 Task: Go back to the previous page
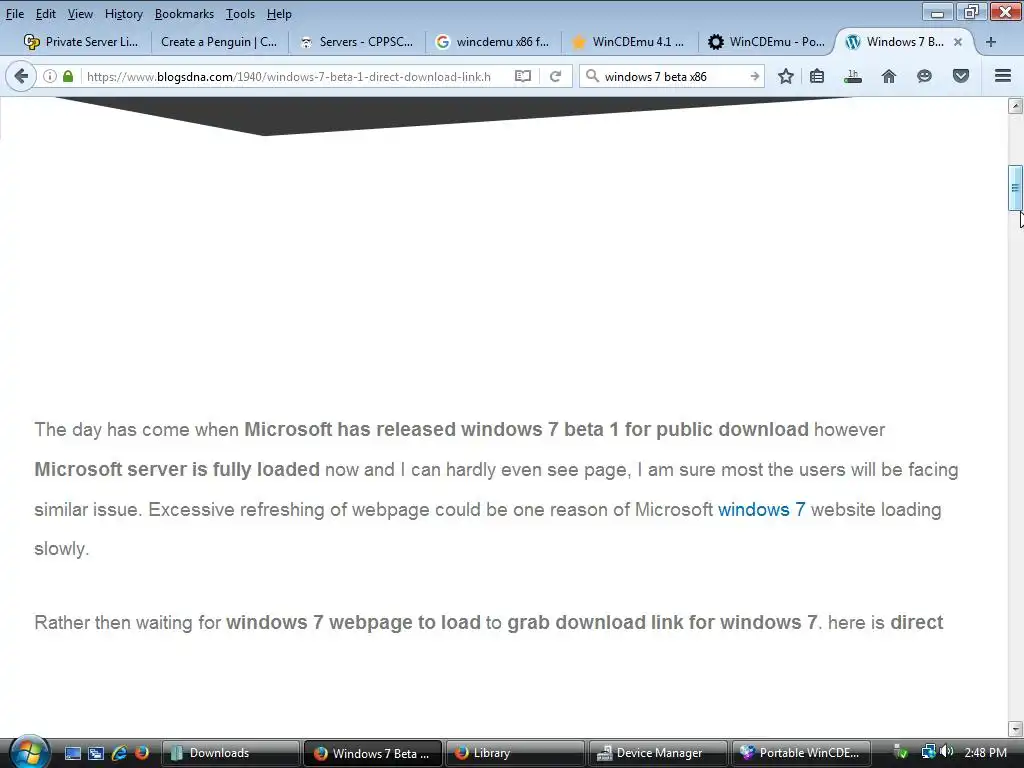pos(21,76)
